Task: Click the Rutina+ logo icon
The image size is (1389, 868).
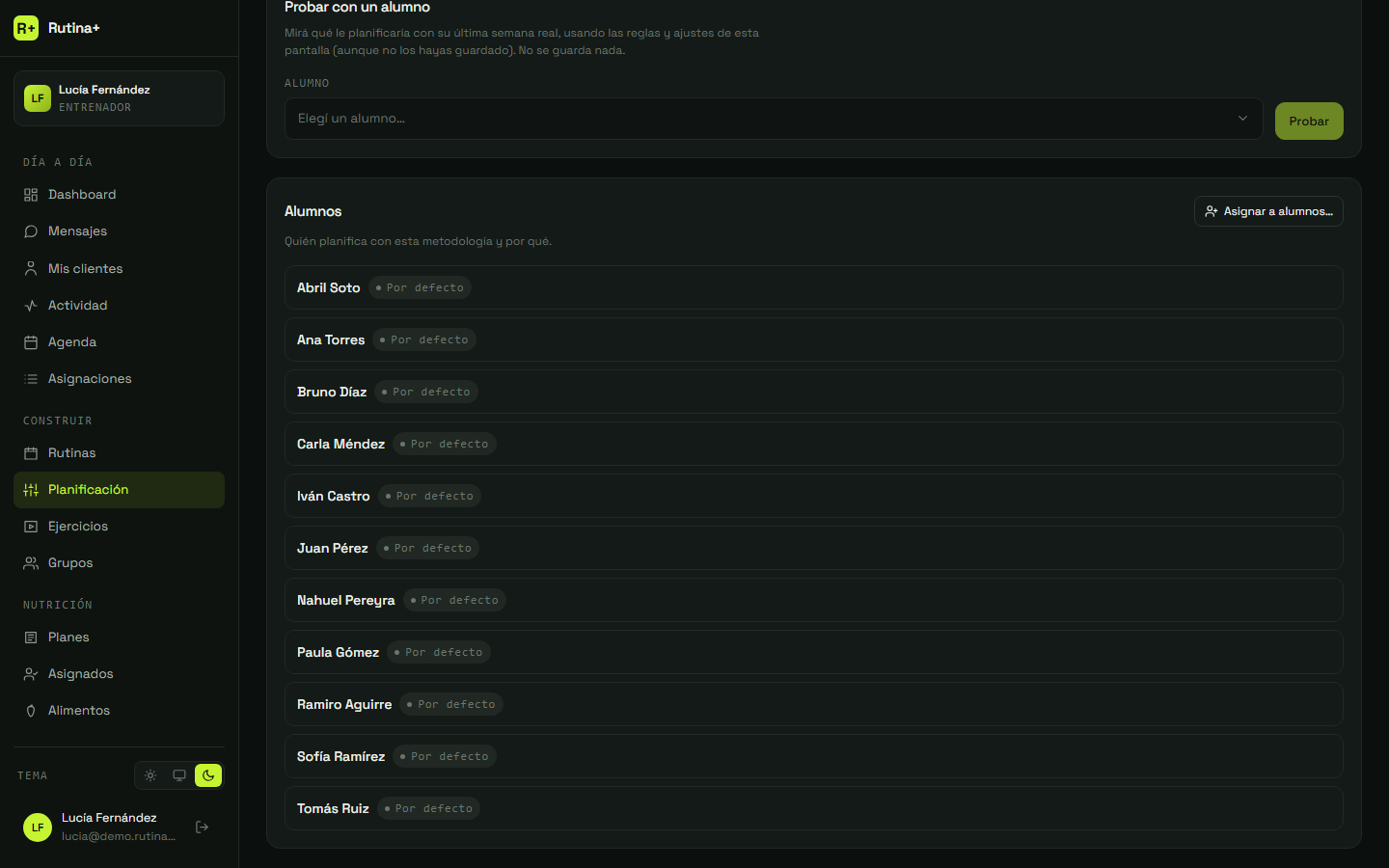Action: (x=26, y=28)
